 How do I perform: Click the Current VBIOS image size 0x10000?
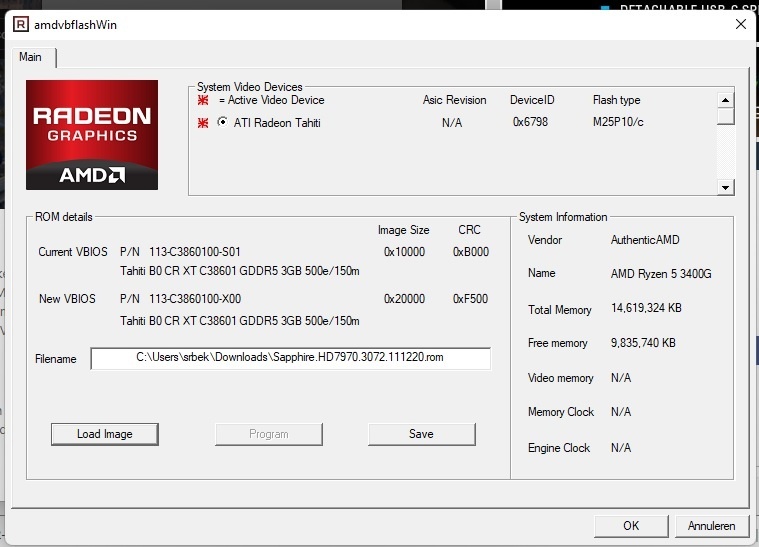coord(404,252)
